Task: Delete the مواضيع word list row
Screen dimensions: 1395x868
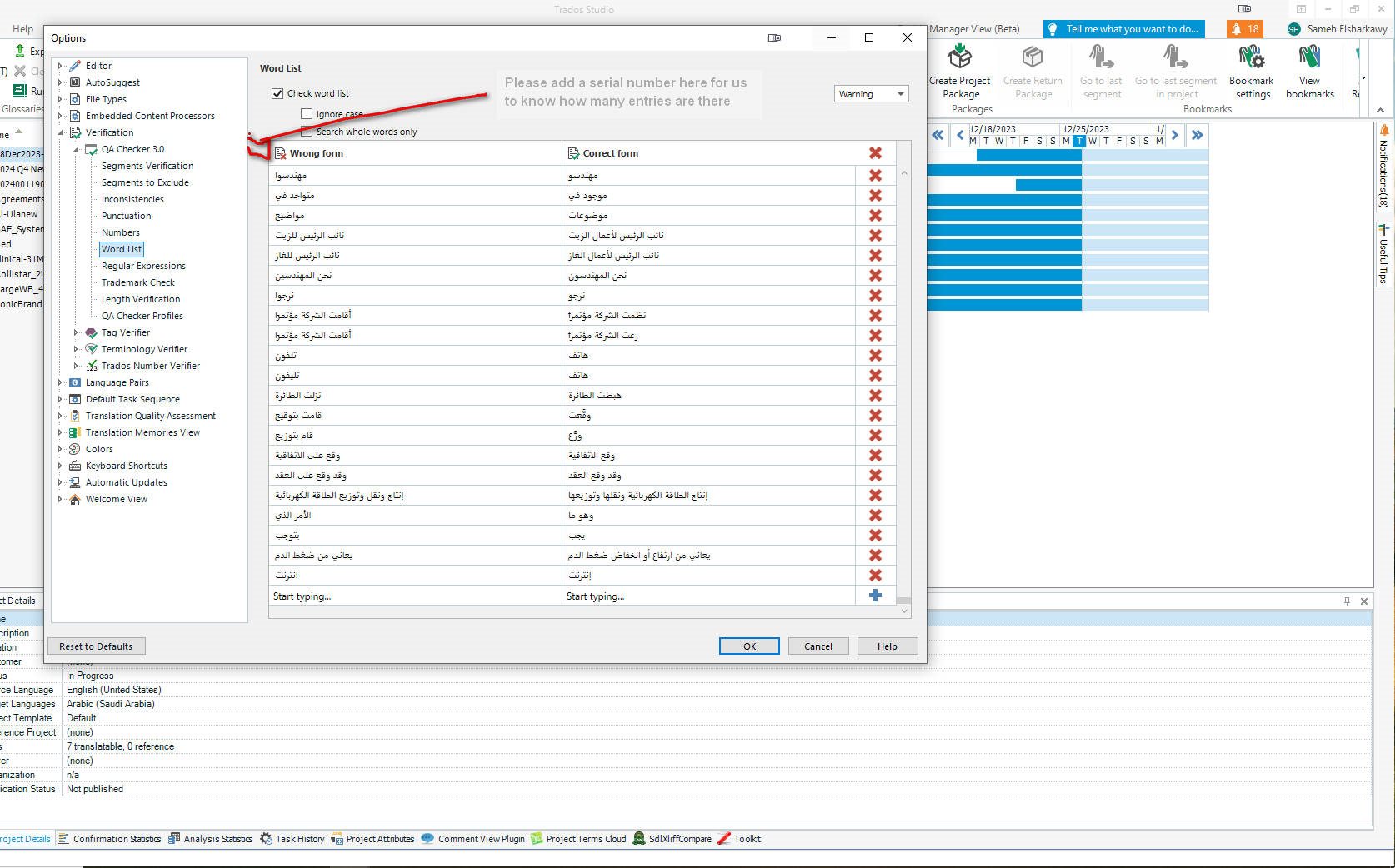Action: click(x=875, y=216)
